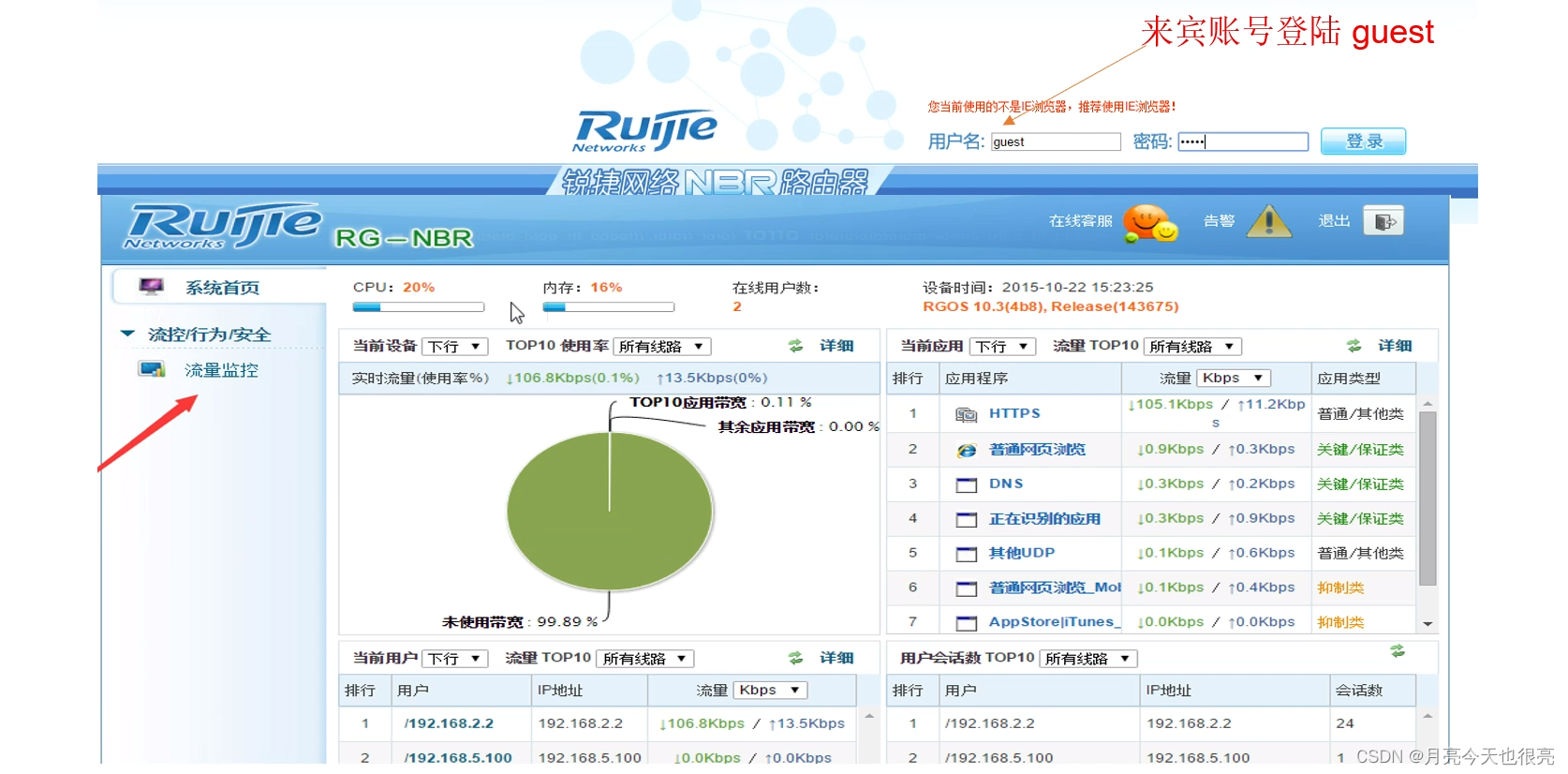Open the alarm warning triangle icon
This screenshot has width=1568, height=774.
tap(1269, 221)
